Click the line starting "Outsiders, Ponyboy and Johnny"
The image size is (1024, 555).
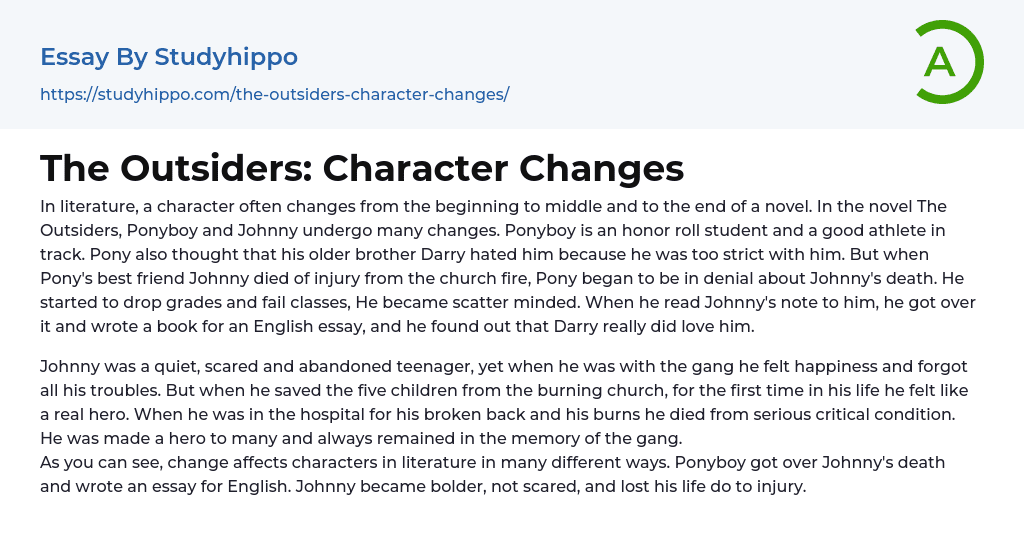click(x=493, y=230)
